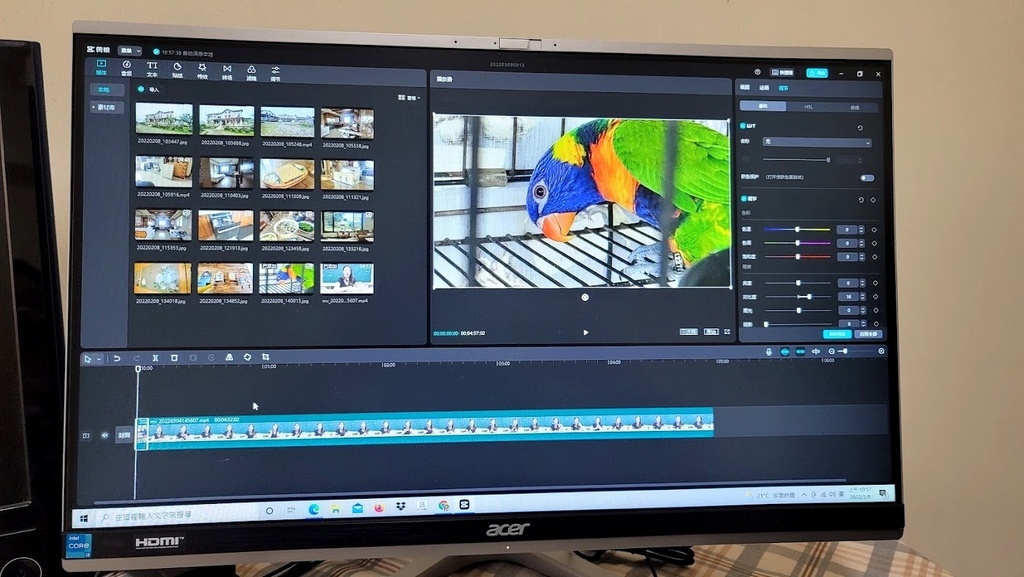
Task: Play the preview with the play button
Action: [x=586, y=332]
